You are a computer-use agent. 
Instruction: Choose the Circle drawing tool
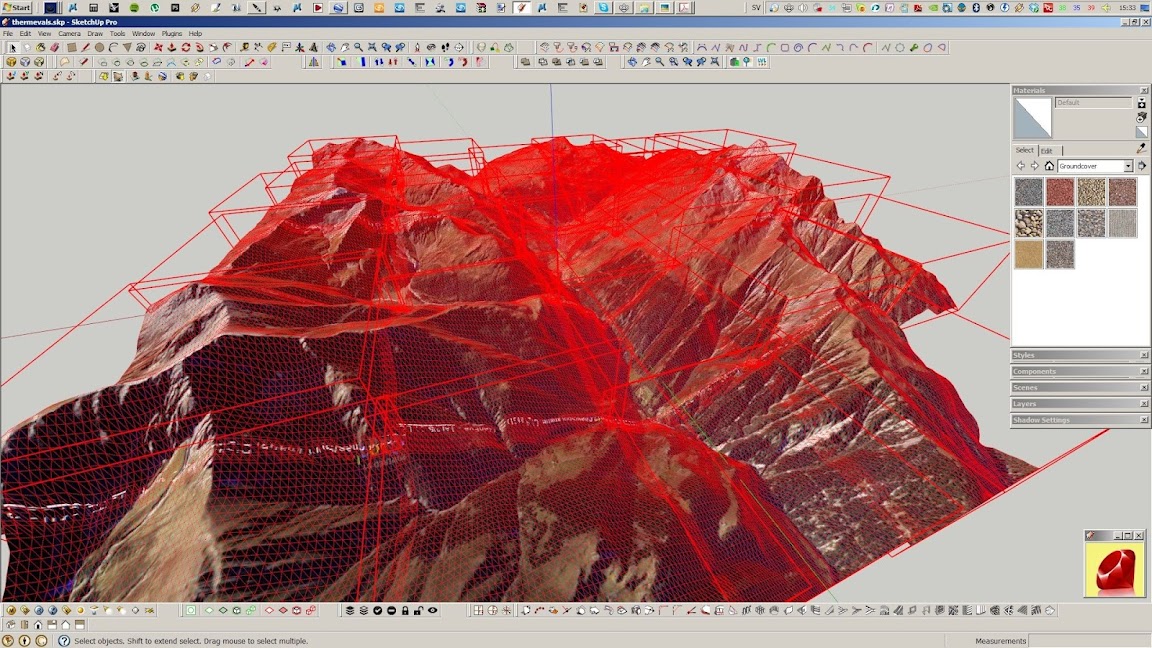pos(99,47)
